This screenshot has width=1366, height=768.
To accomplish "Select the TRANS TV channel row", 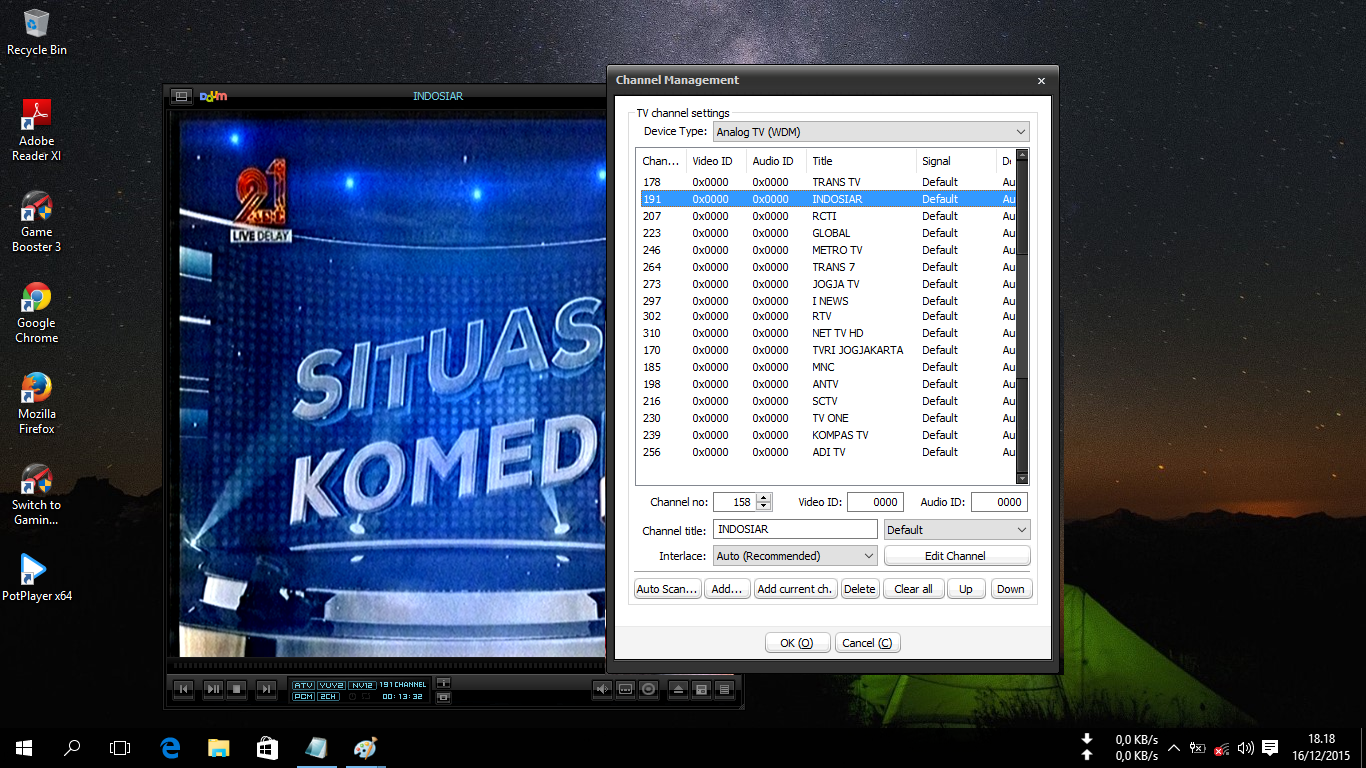I will click(826, 182).
